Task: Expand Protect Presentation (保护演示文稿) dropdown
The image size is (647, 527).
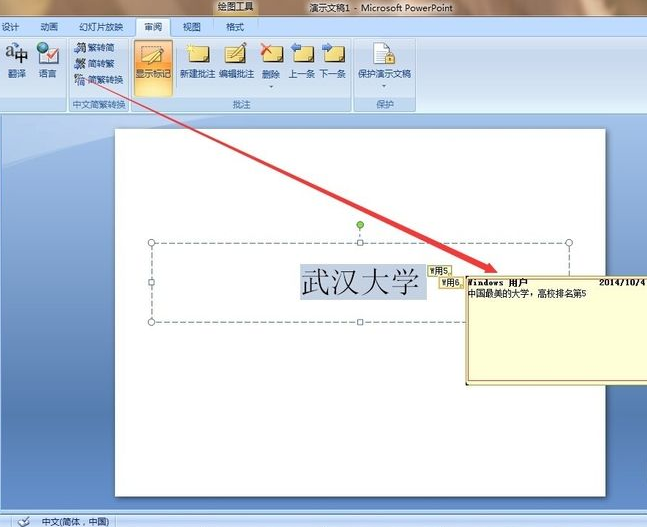Action: pos(384,84)
